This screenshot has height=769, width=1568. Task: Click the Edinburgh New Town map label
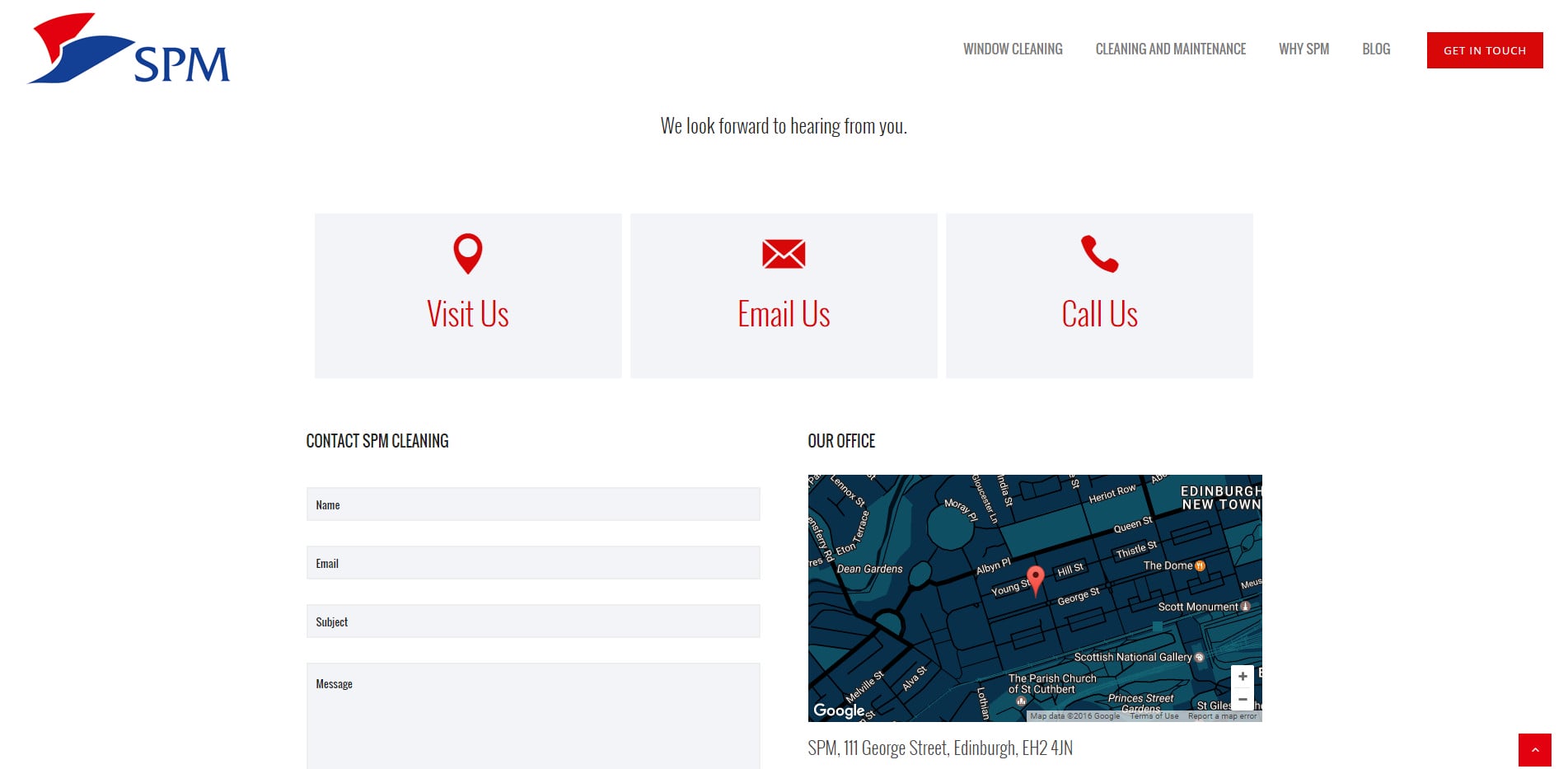(x=1221, y=498)
